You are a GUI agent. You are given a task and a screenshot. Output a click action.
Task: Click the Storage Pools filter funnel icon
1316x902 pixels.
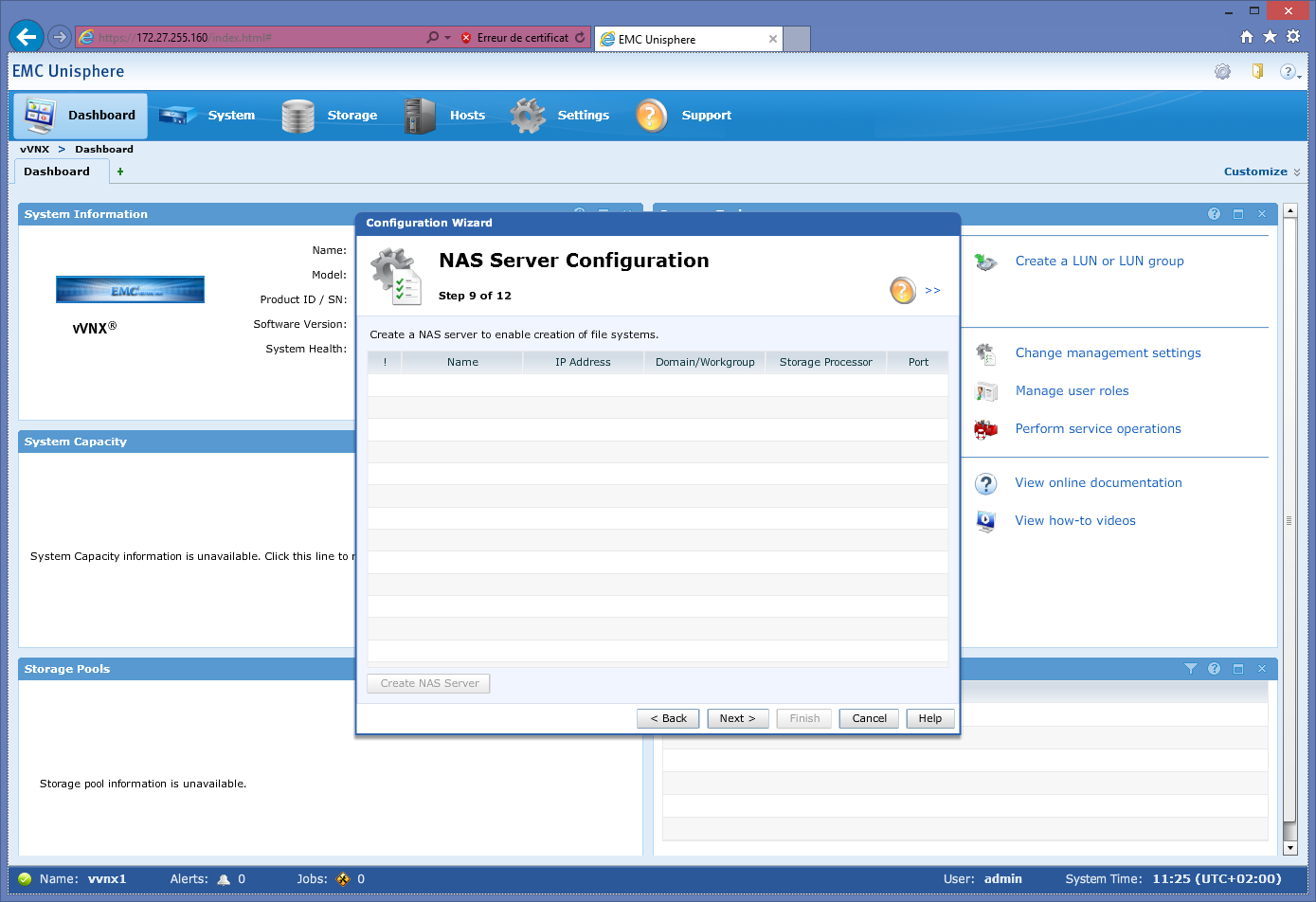[x=1190, y=669]
